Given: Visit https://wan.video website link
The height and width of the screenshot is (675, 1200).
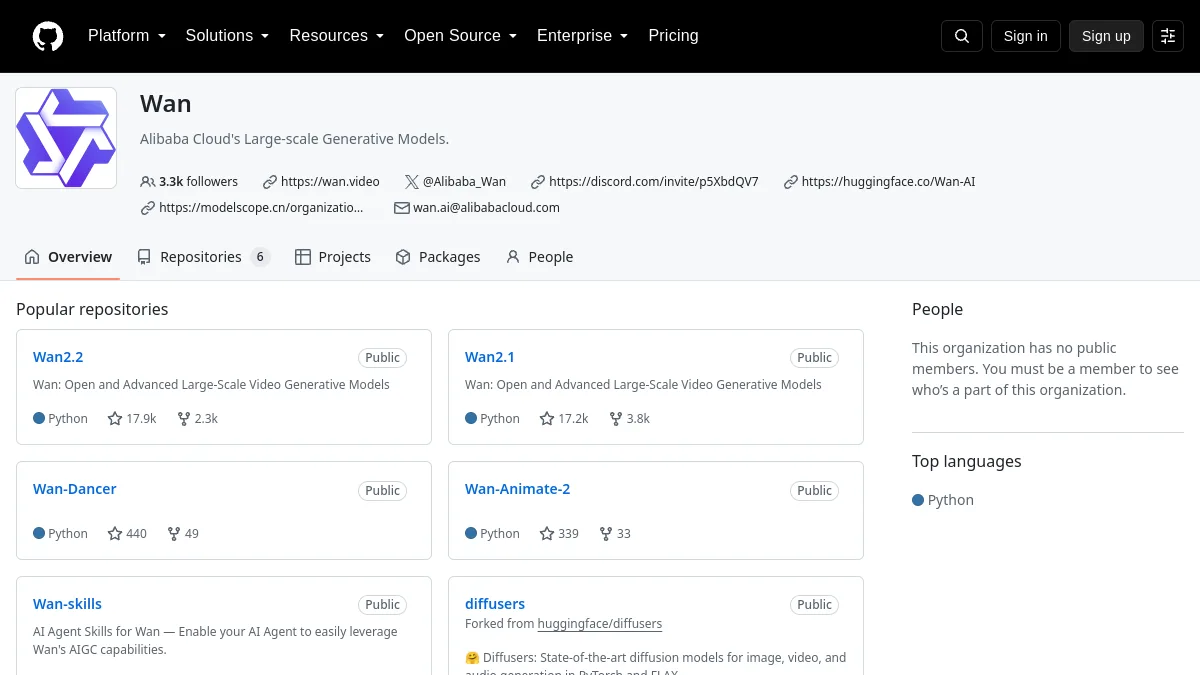Looking at the screenshot, I should pos(330,182).
